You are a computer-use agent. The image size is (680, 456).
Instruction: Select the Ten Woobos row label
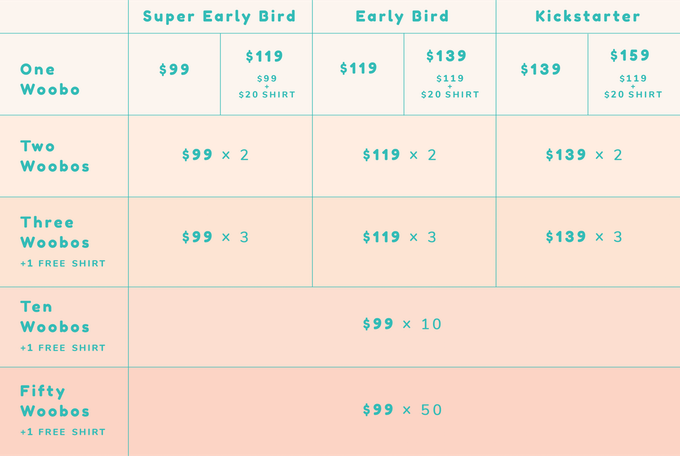pos(55,317)
